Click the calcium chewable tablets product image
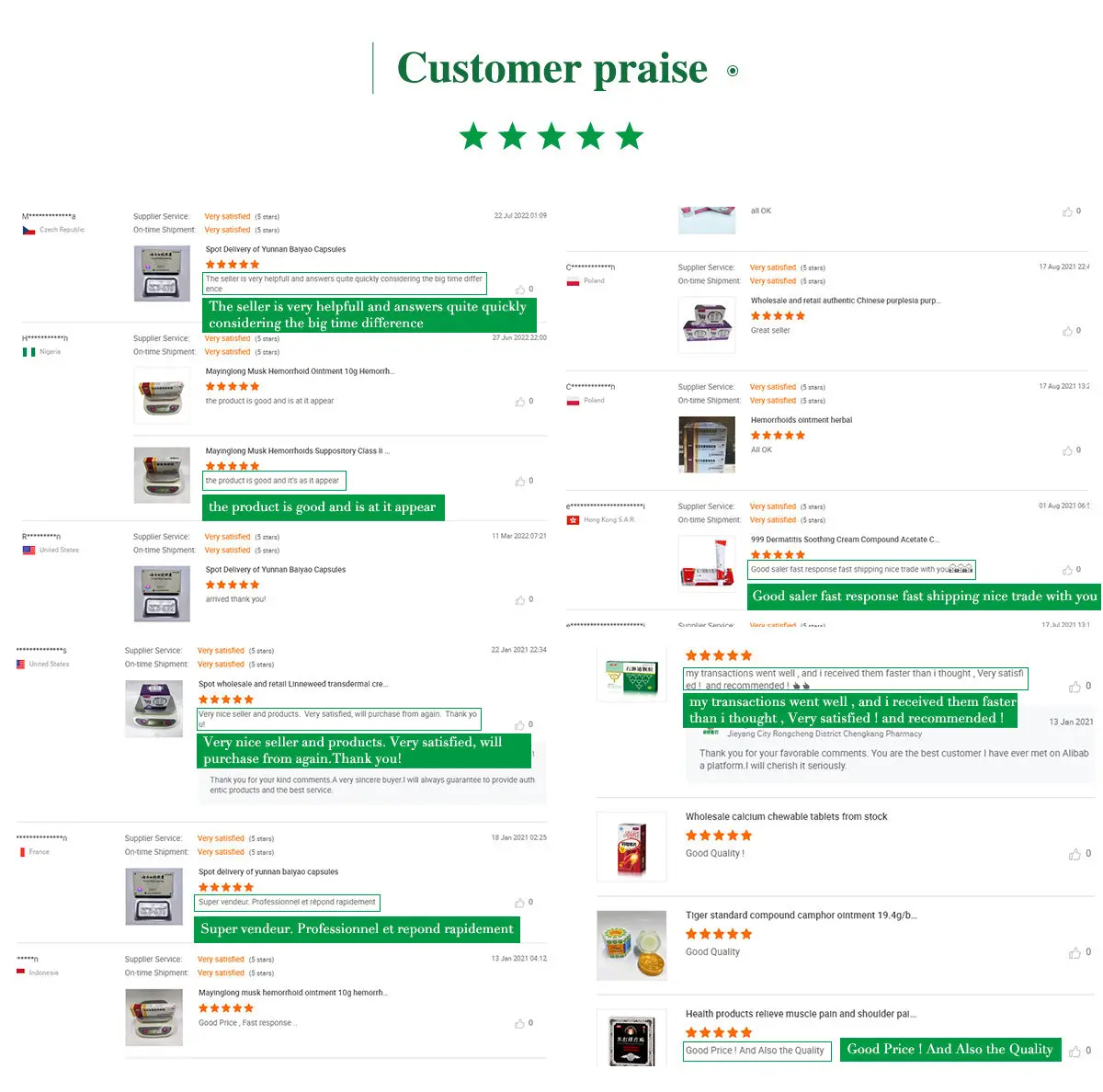Image resolution: width=1103 pixels, height=1092 pixels. coord(631,847)
